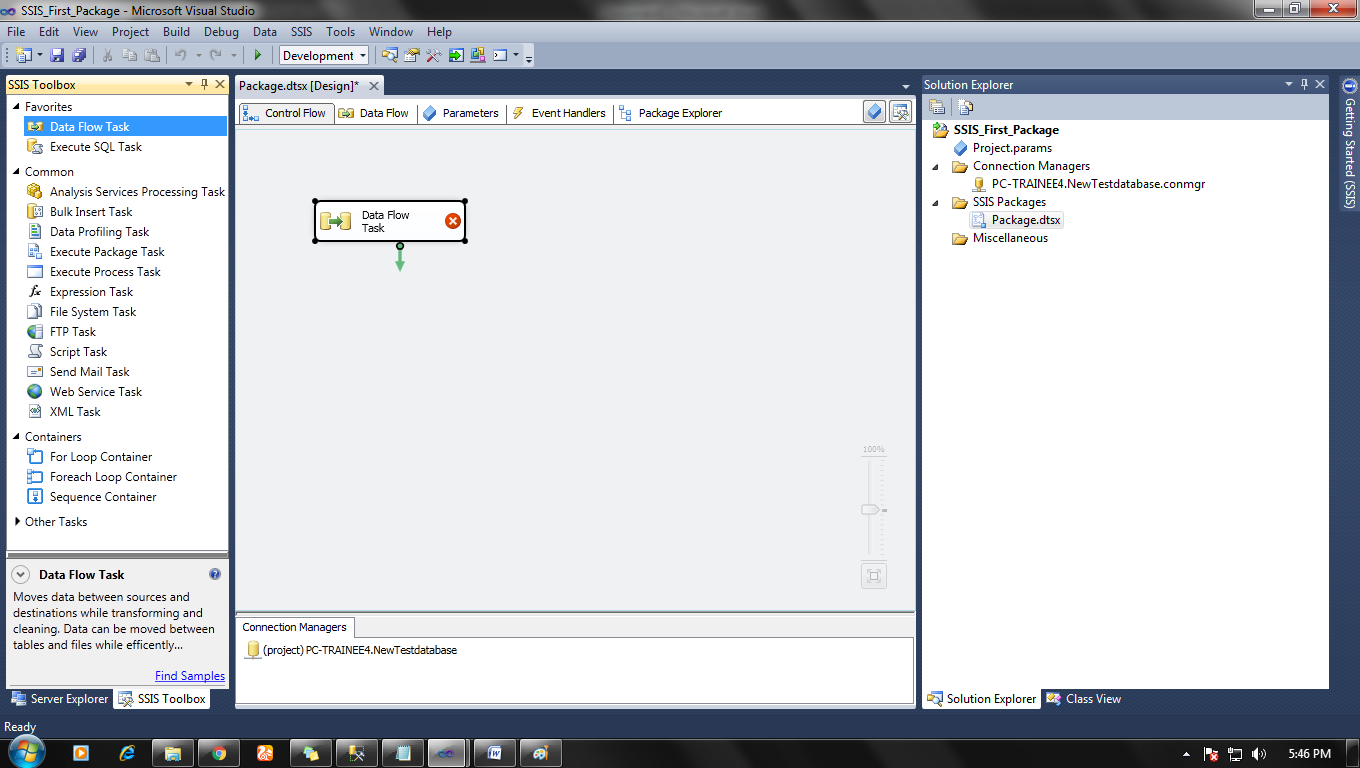The height and width of the screenshot is (768, 1360).
Task: Select the project connection manager PC-TRAINEE4.NewTestdatabase
Action: (351, 650)
